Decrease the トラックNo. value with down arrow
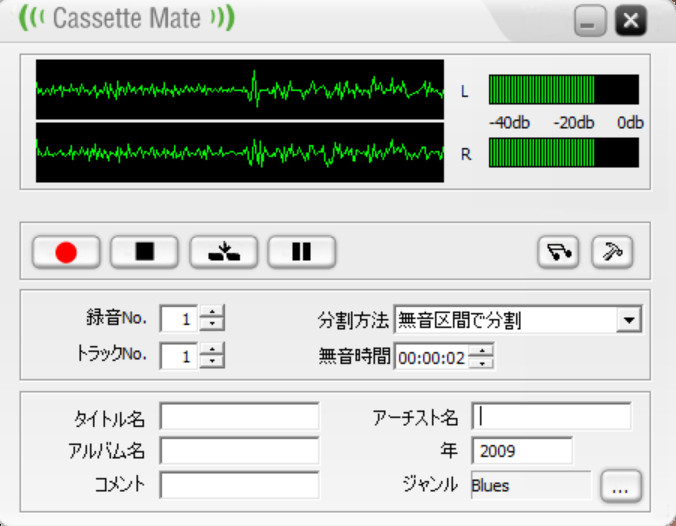Viewport: 676px width, 526px height. pos(212,362)
